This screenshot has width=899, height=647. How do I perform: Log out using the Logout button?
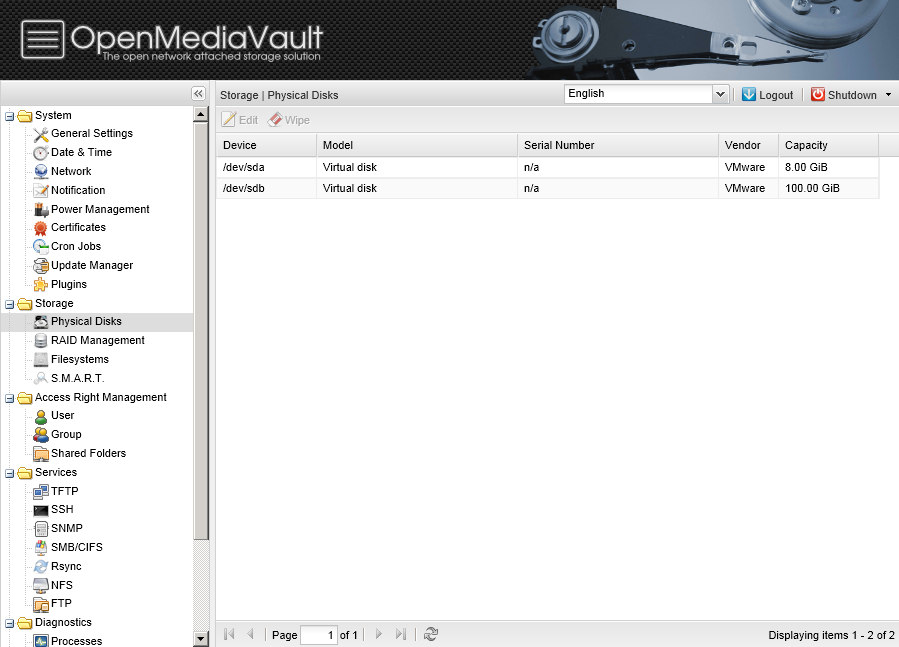point(768,95)
